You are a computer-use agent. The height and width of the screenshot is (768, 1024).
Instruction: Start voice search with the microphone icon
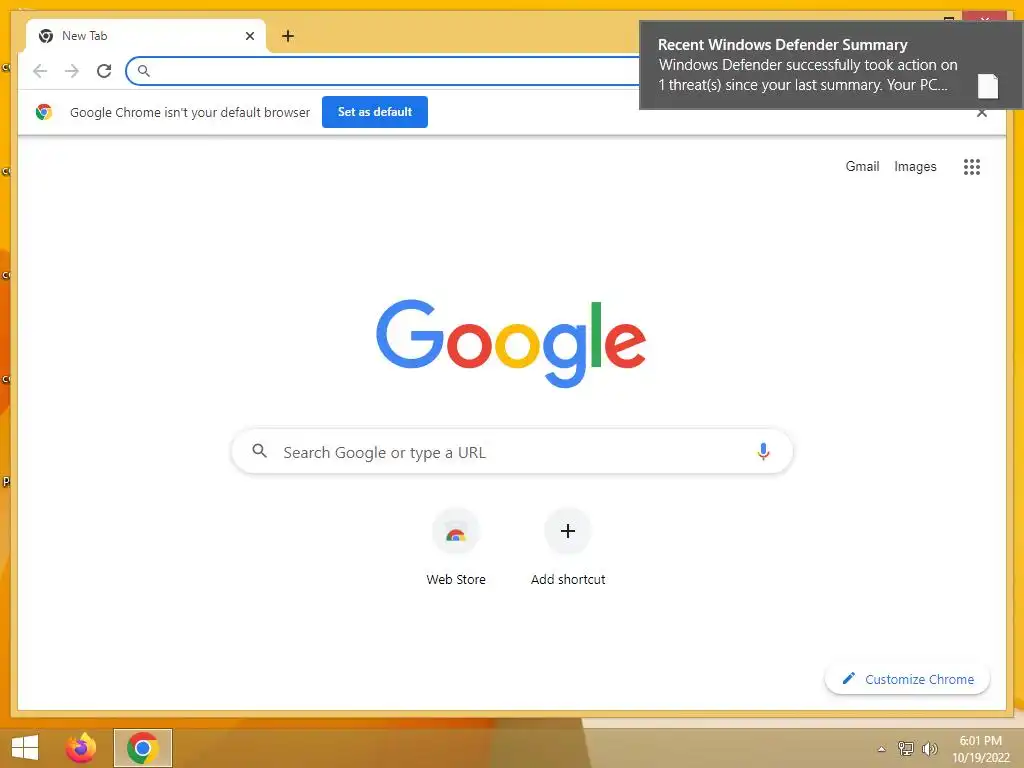click(763, 451)
